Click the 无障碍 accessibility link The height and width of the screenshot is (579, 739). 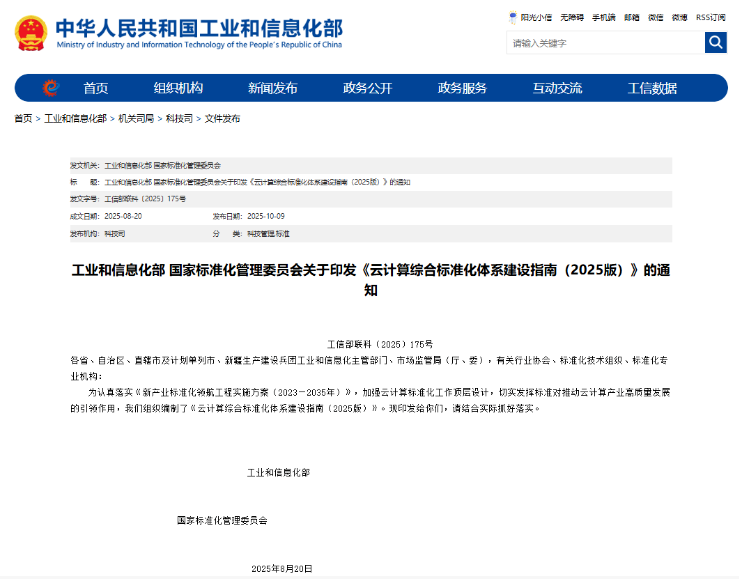572,17
